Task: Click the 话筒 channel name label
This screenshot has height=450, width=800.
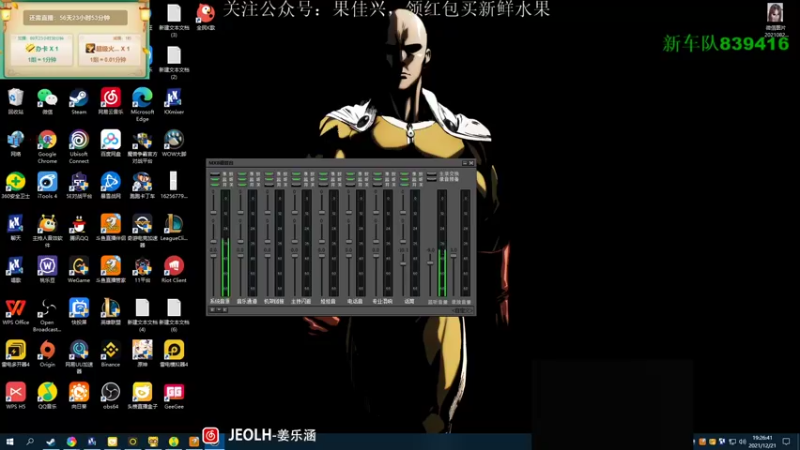Action: pos(409,302)
